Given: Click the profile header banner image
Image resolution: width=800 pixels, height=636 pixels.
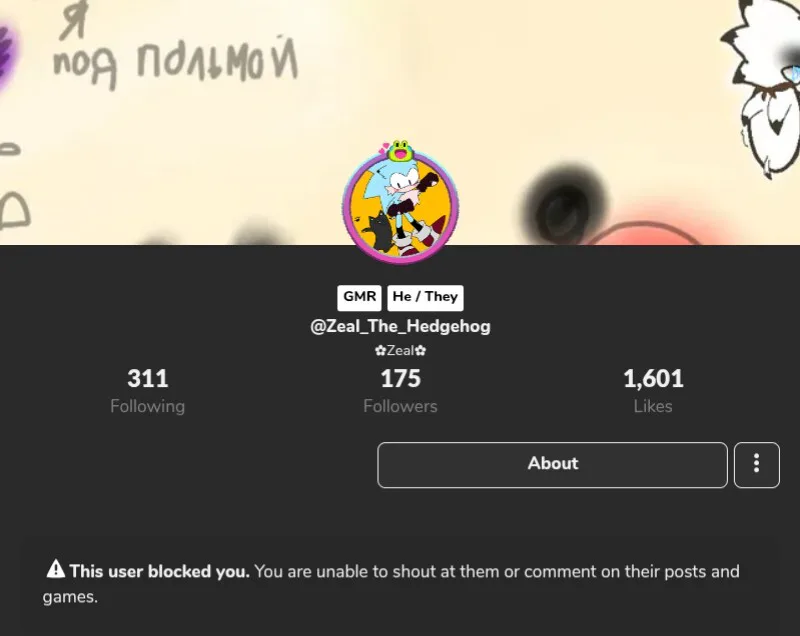Looking at the screenshot, I should pos(400,122).
